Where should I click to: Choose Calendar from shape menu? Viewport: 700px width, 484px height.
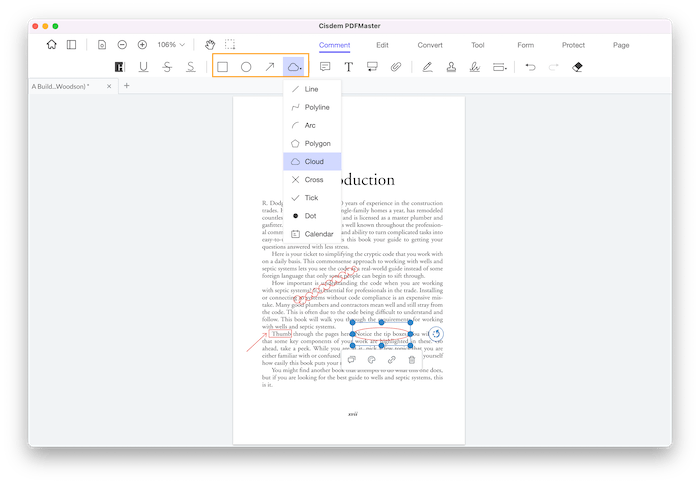coord(312,234)
